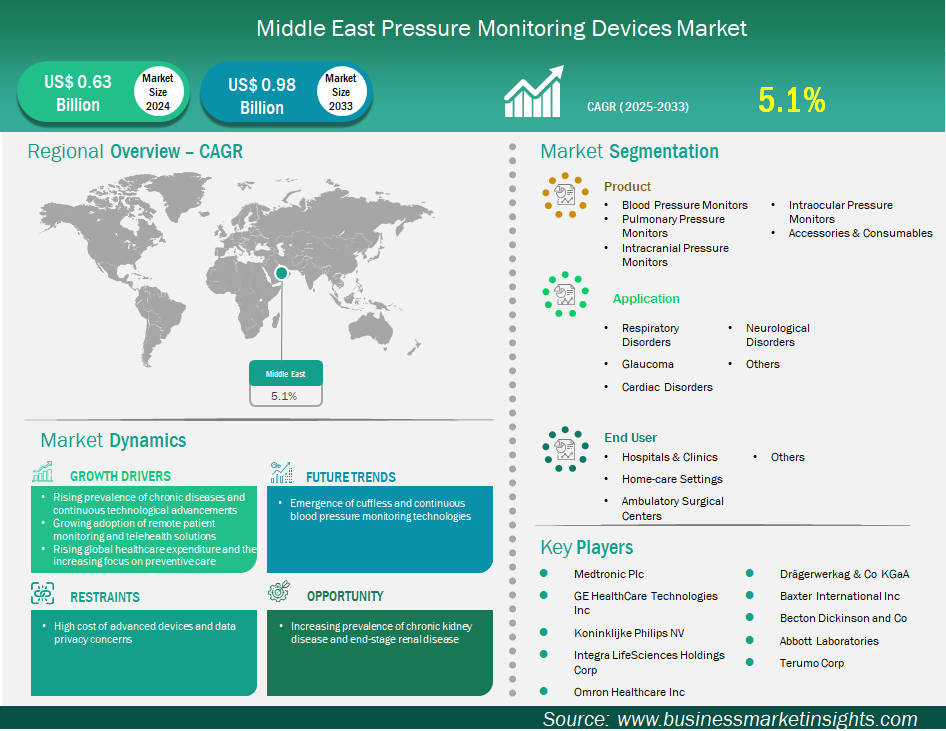946x731 pixels.
Task: Click the Product segmentation dotted circle icon
Action: 565,195
